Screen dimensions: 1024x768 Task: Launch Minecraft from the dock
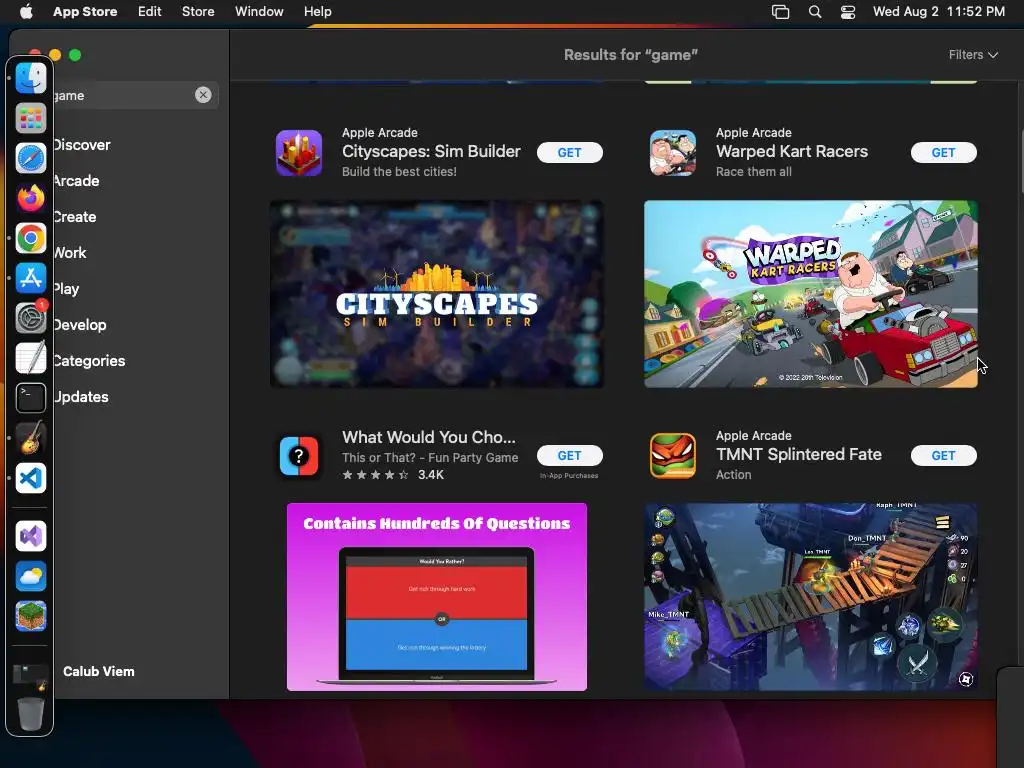[31, 616]
